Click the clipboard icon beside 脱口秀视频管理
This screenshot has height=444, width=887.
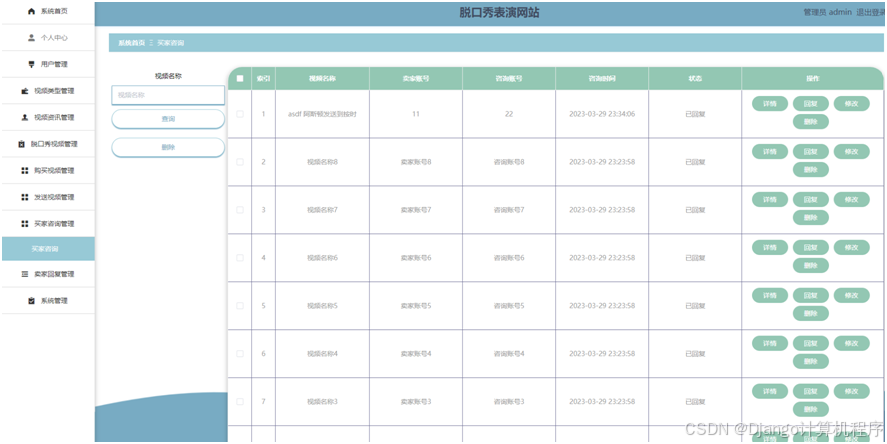point(21,144)
